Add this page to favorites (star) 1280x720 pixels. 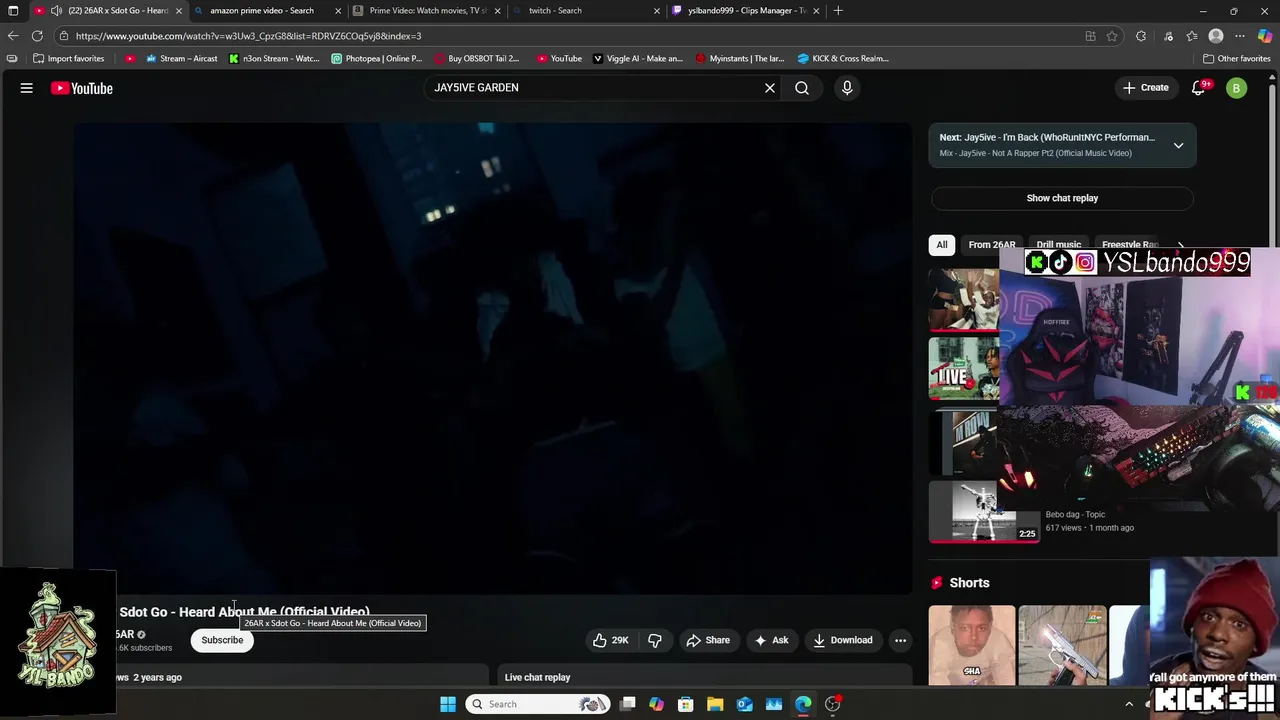tap(1112, 36)
